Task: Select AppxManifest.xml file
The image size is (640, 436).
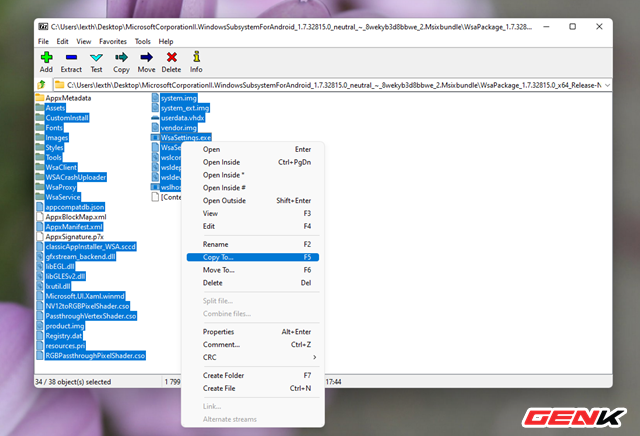Action: [74, 227]
